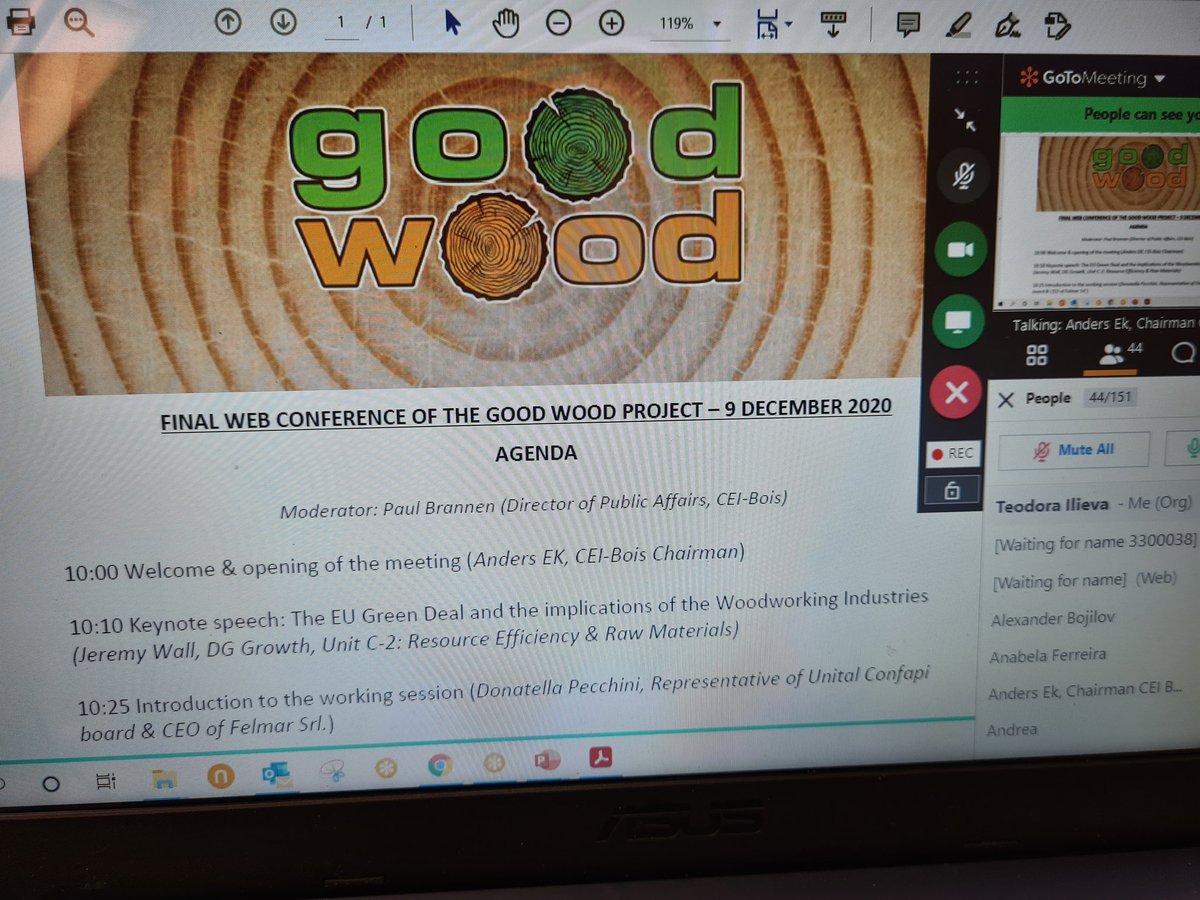The image size is (1200, 900).
Task: Leave meeting with the red X button
Action: coord(955,391)
